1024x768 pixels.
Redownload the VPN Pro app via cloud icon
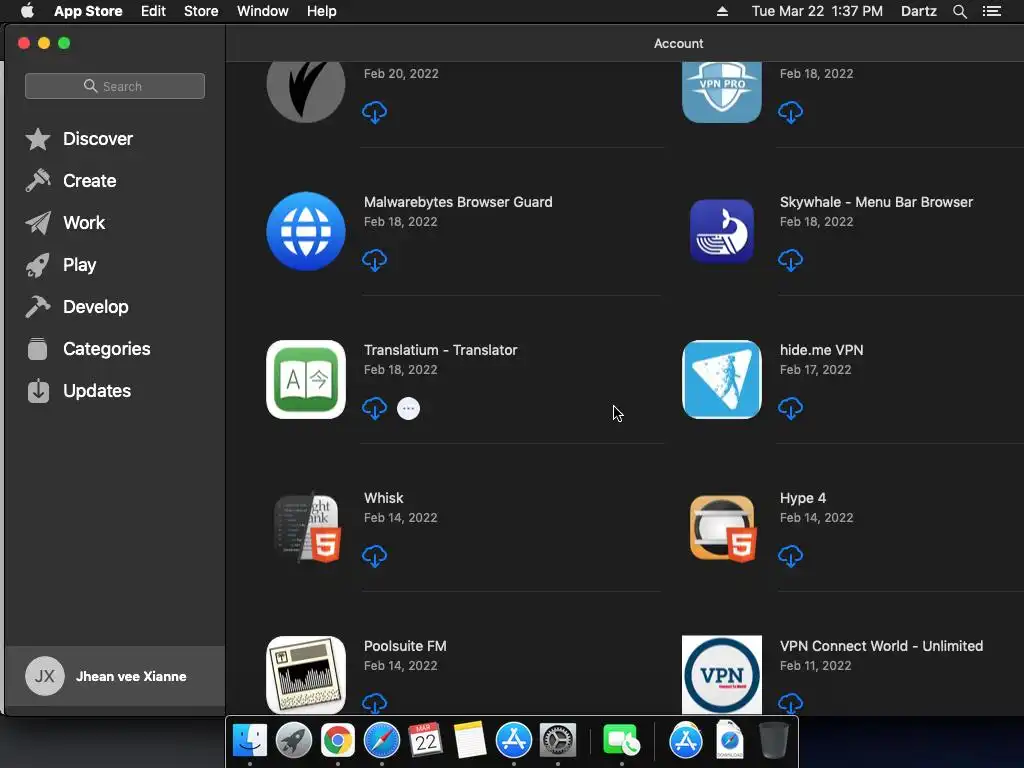click(x=790, y=112)
